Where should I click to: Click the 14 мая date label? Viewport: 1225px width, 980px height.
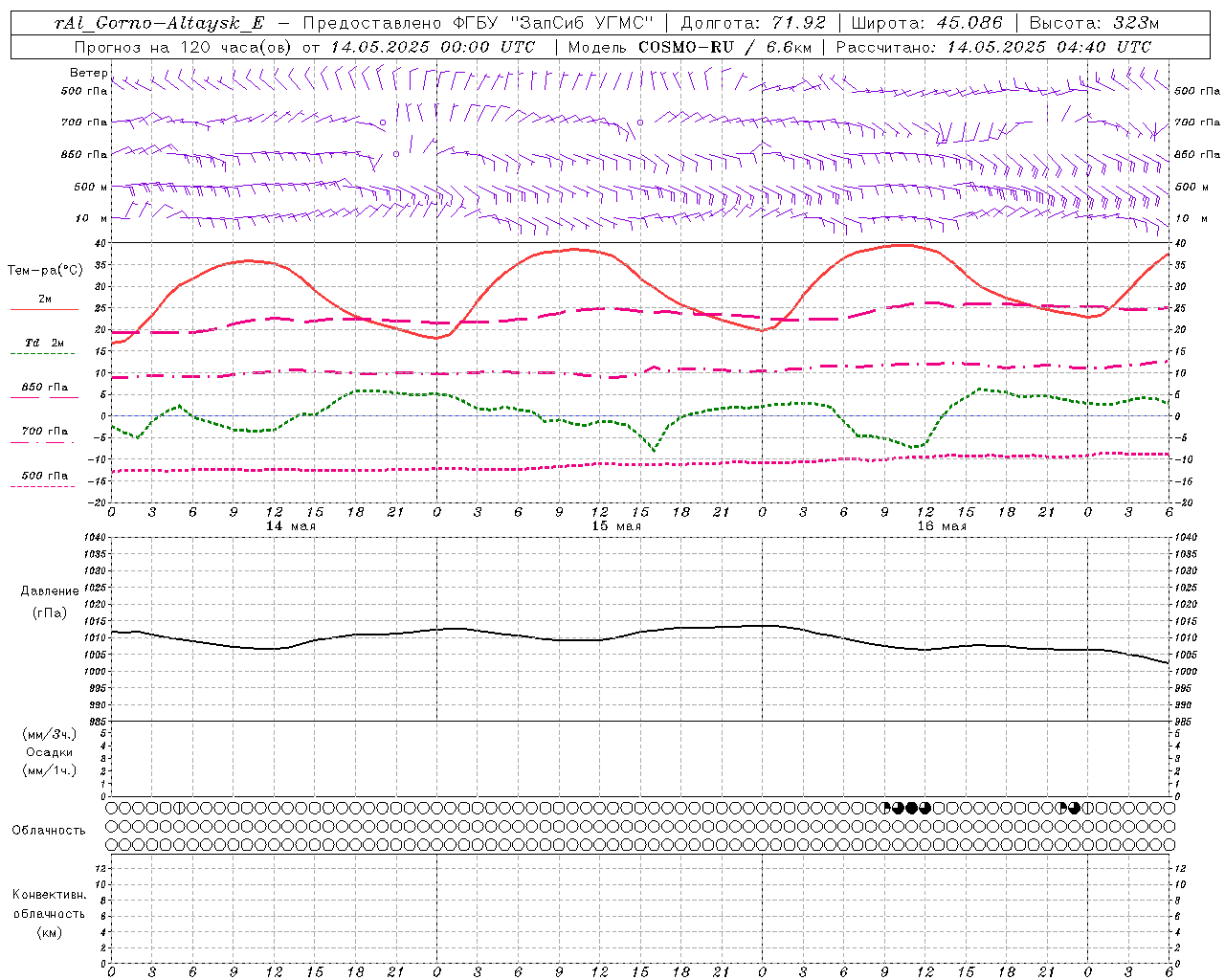[291, 526]
